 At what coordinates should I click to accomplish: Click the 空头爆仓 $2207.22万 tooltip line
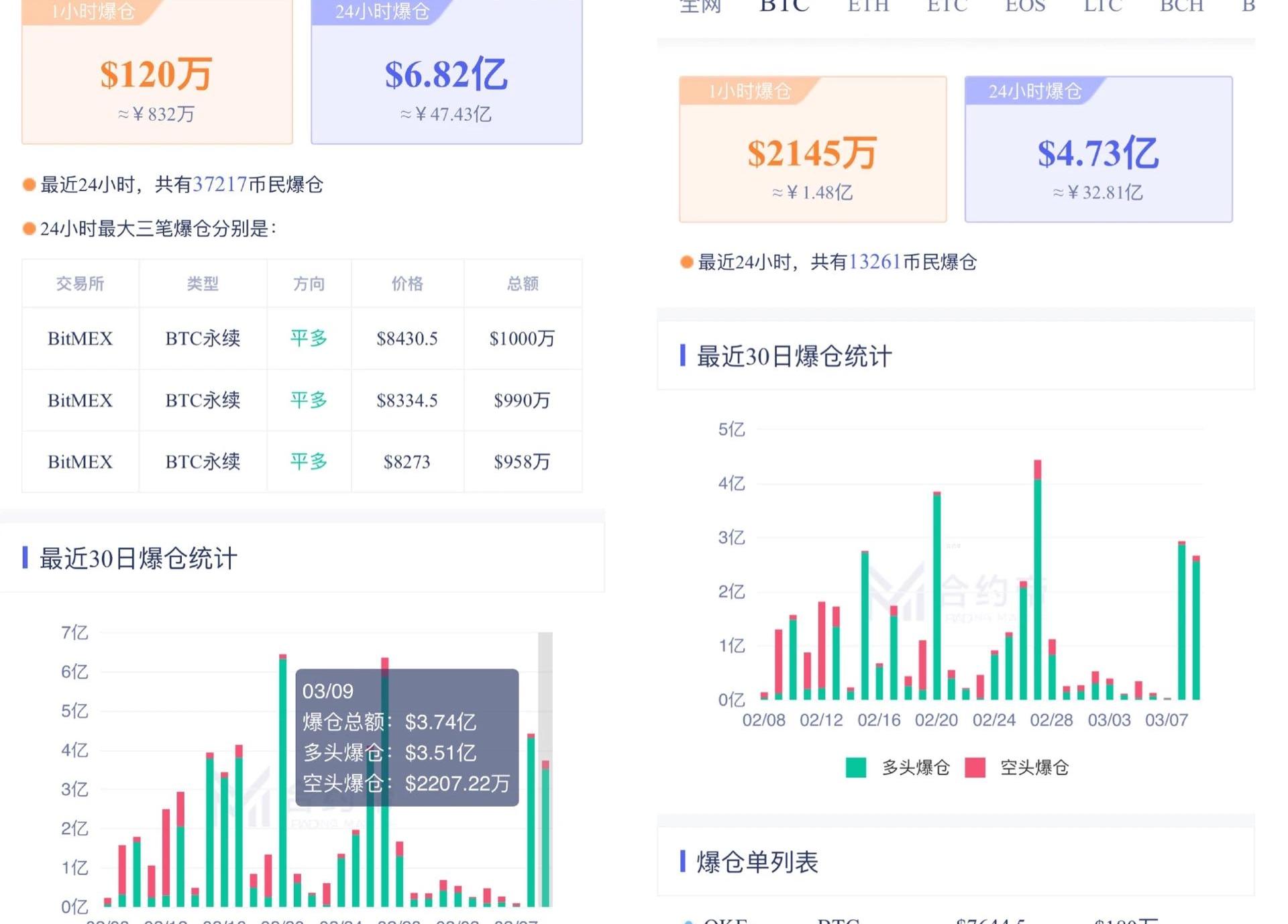pos(406,783)
